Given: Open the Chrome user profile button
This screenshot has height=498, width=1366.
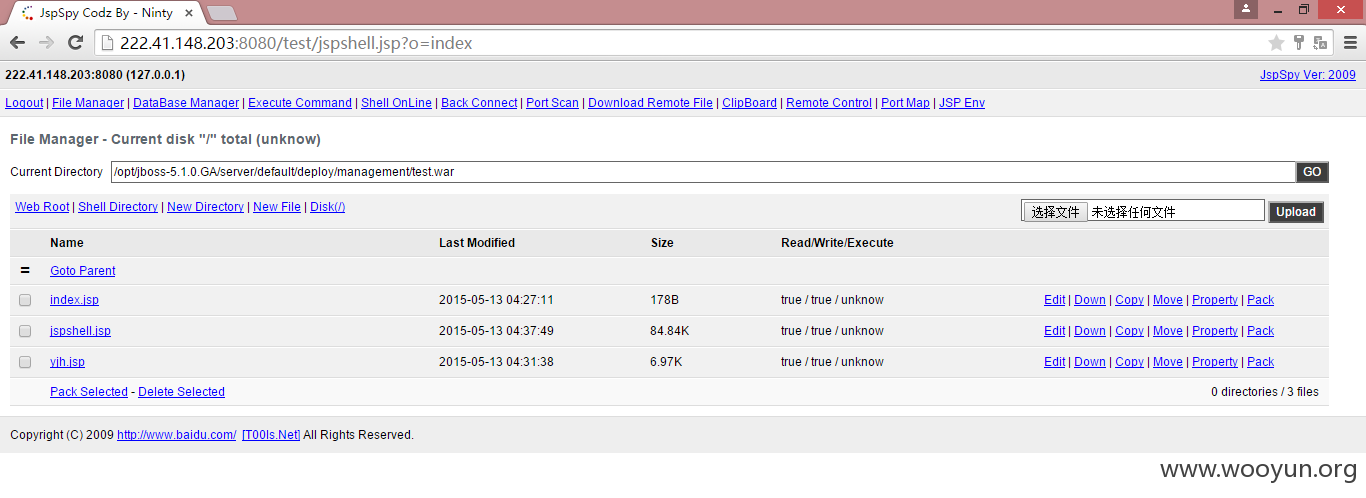Looking at the screenshot, I should click(1245, 8).
